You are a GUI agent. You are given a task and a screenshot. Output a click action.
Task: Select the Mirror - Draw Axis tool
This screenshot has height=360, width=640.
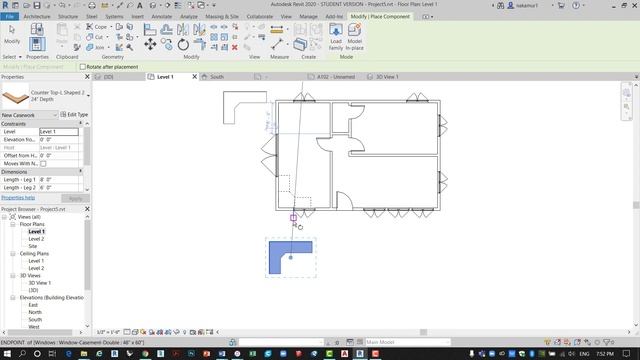pos(199,29)
